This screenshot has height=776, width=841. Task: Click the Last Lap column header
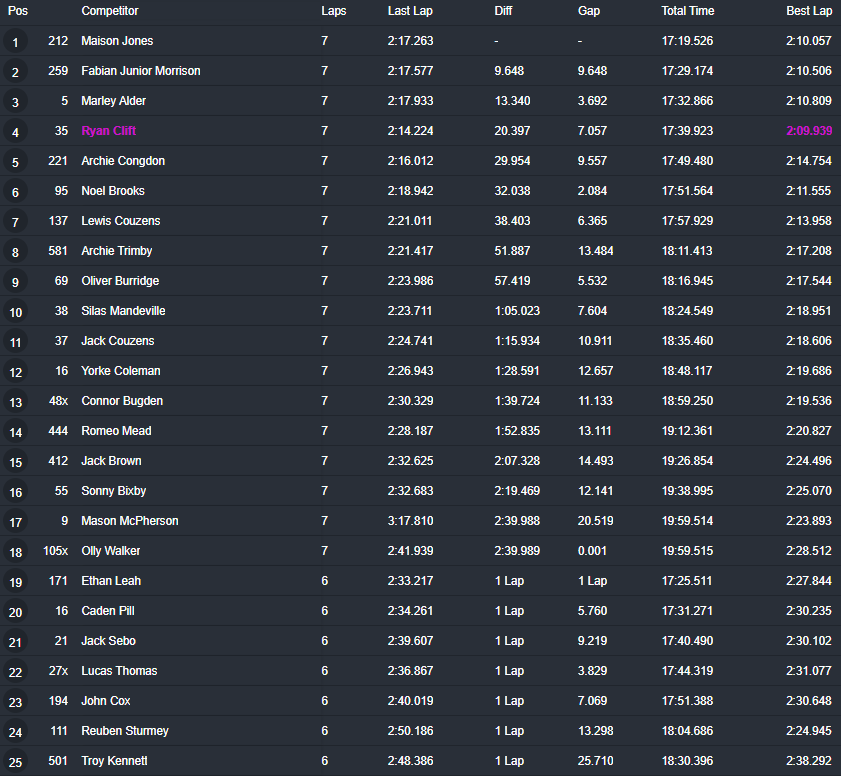coord(410,11)
